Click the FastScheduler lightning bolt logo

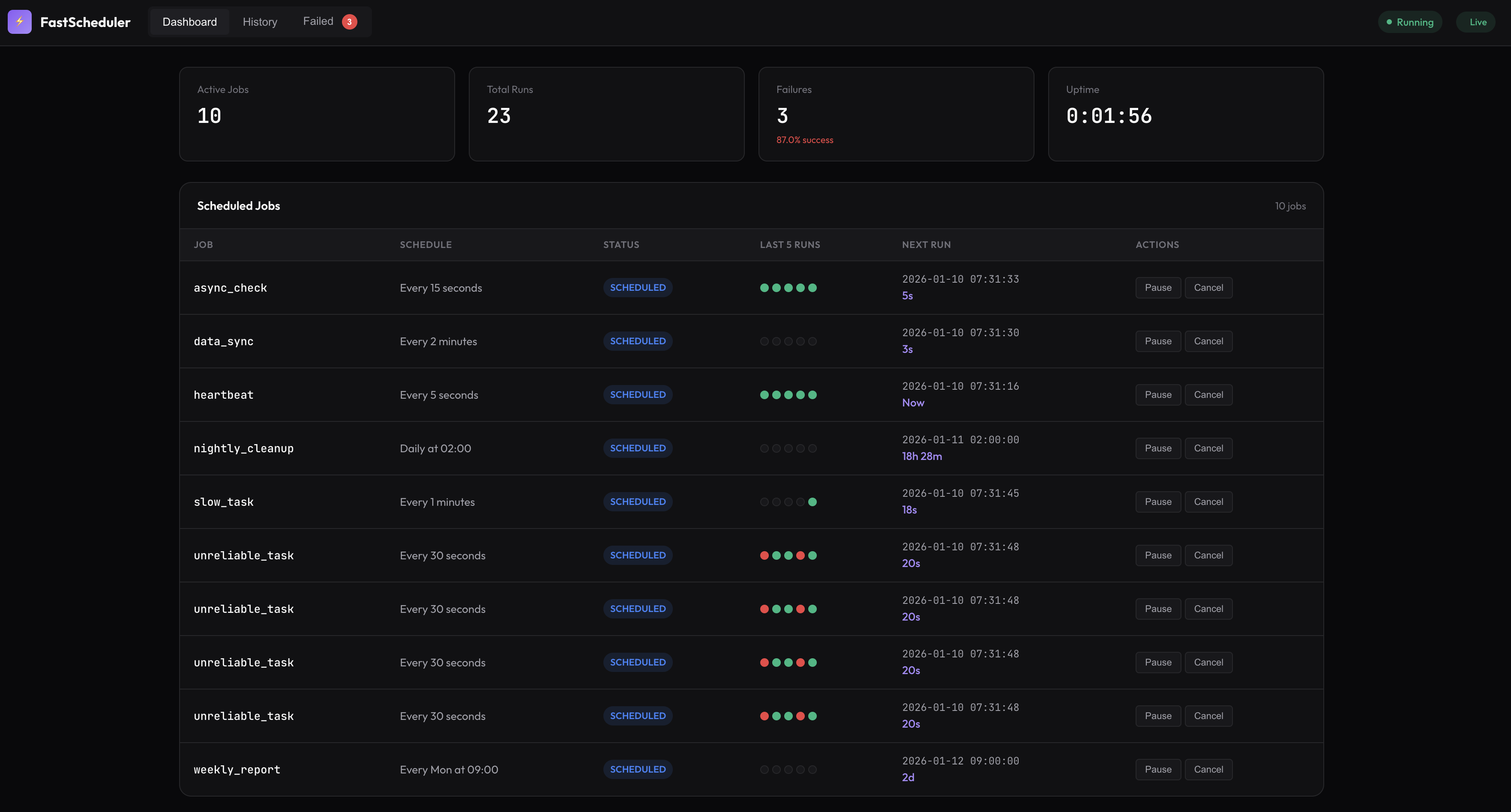19,22
